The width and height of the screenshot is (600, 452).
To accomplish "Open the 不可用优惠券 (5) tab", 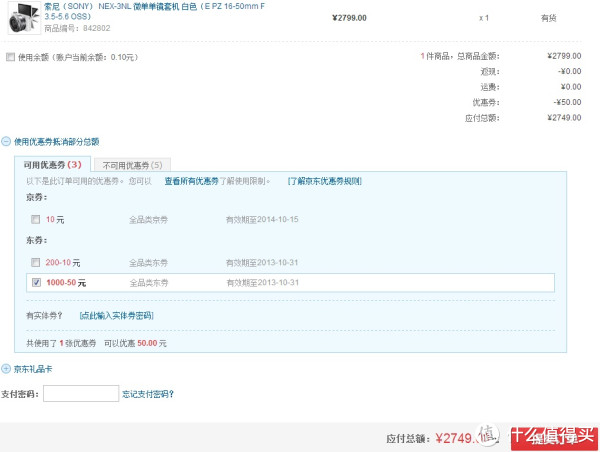I will click(x=132, y=165).
